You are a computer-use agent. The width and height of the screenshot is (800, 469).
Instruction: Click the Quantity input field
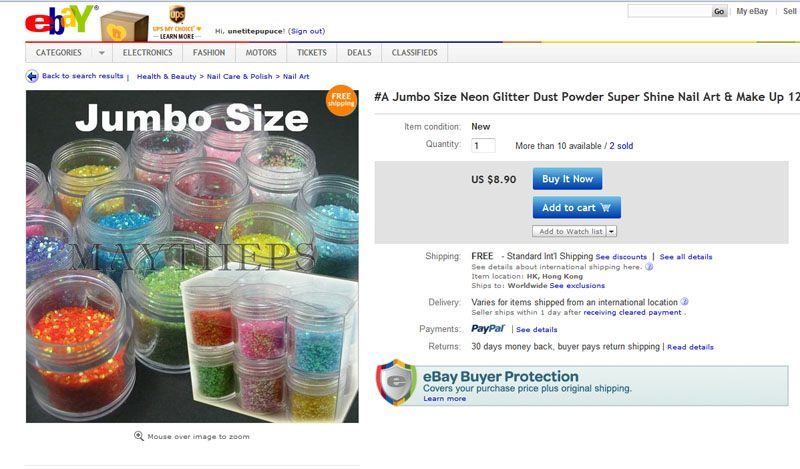483,145
